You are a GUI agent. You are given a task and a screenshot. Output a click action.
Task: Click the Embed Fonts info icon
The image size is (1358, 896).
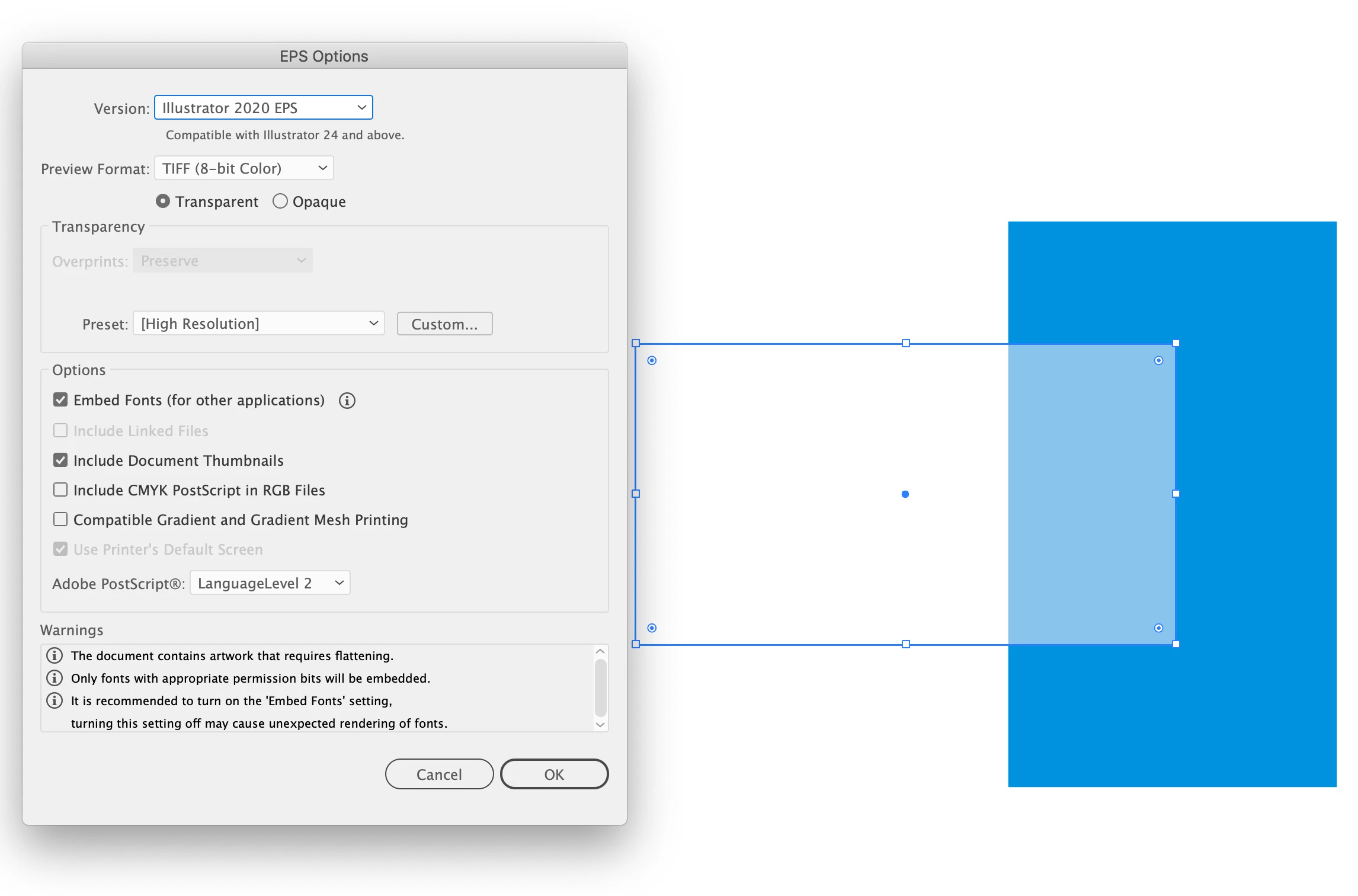click(347, 401)
